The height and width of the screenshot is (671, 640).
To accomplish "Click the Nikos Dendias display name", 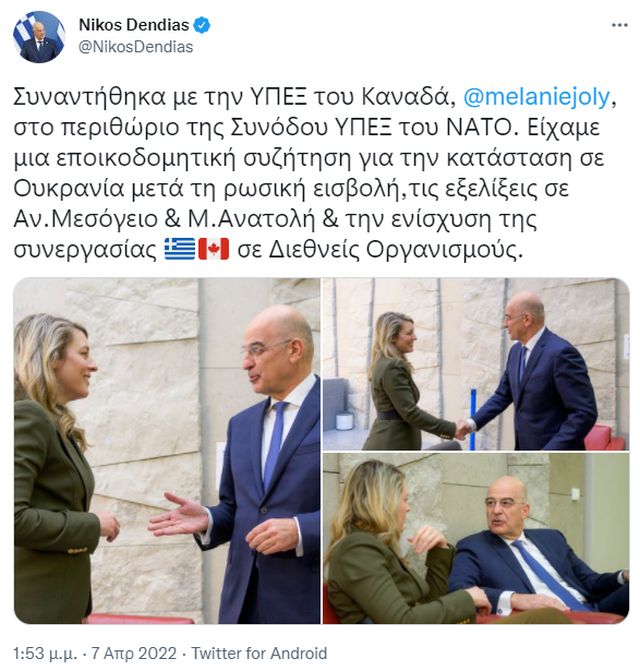I will (133, 25).
